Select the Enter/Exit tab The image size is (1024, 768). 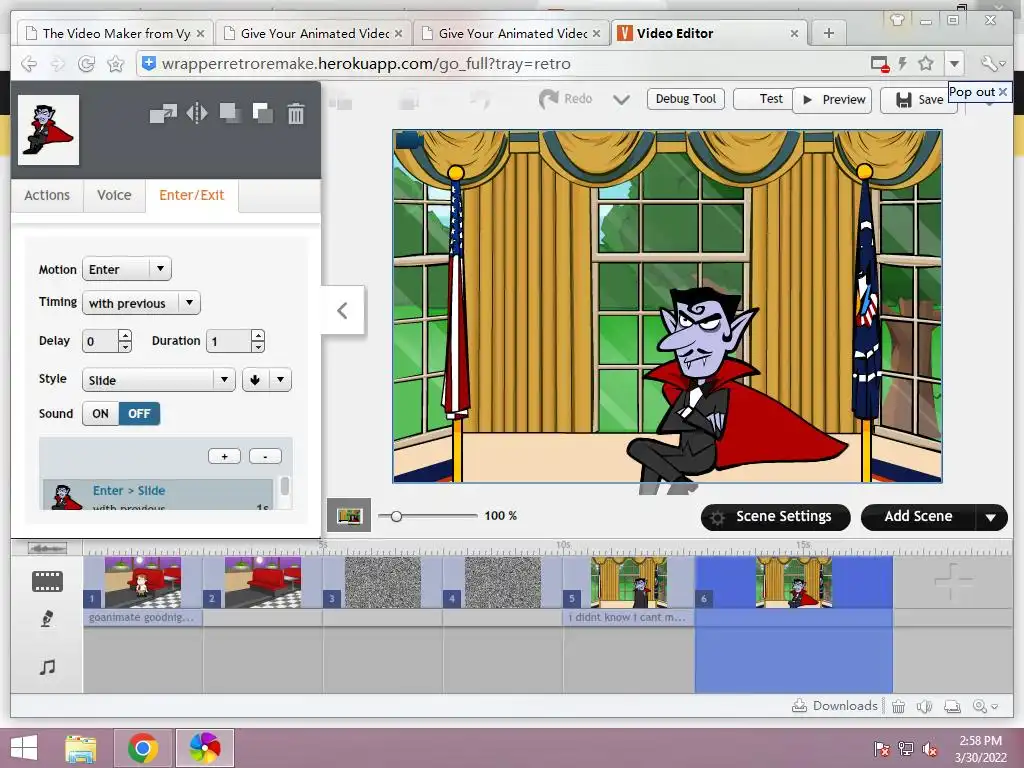pyautogui.click(x=192, y=195)
